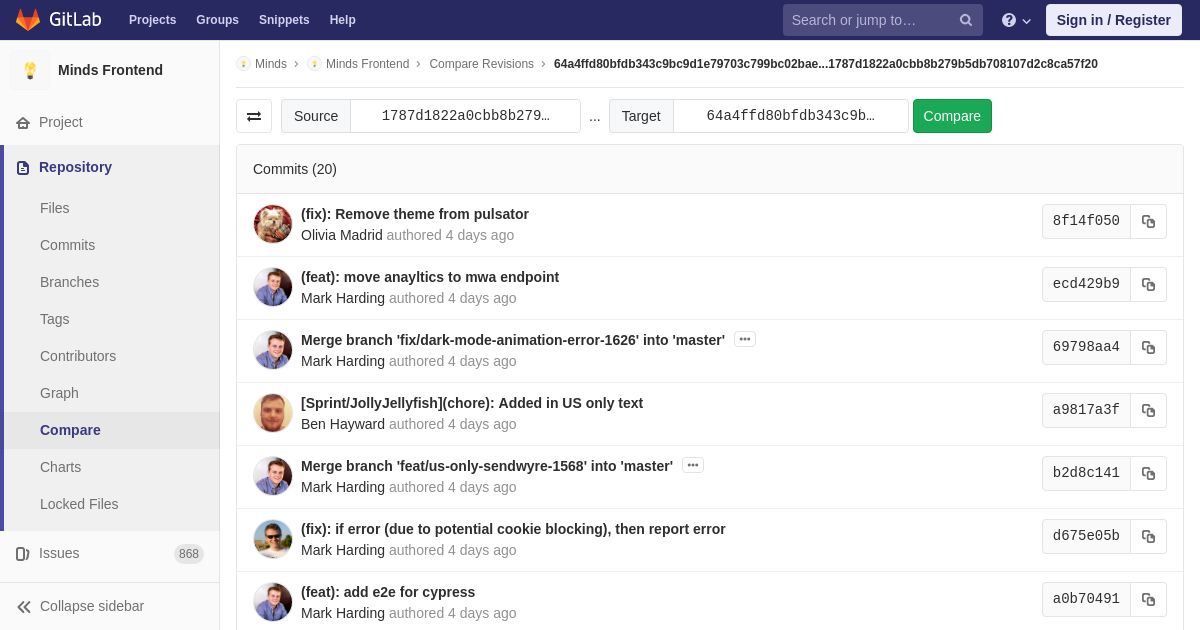Copy commit SHA d675e05b
This screenshot has height=630, width=1200.
(x=1148, y=536)
